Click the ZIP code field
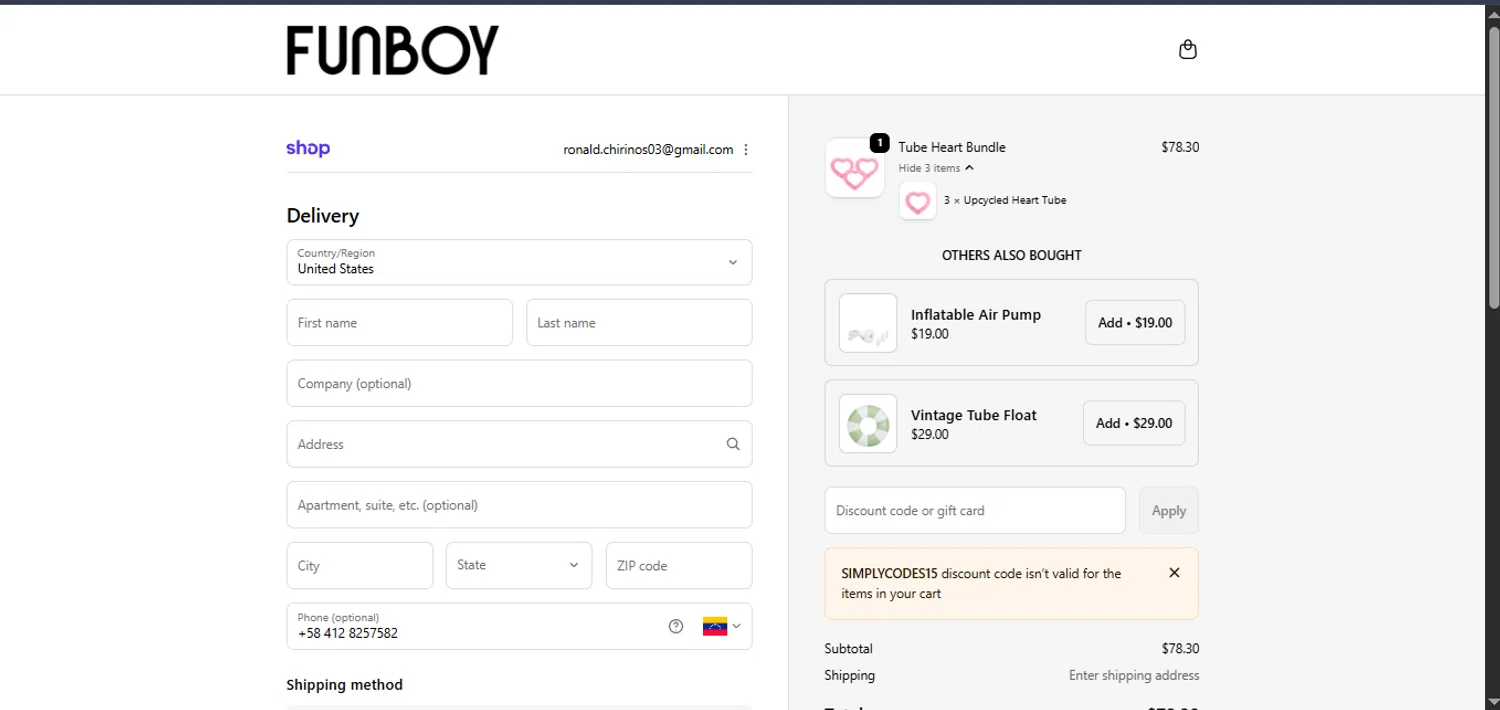This screenshot has height=710, width=1500. tap(679, 565)
